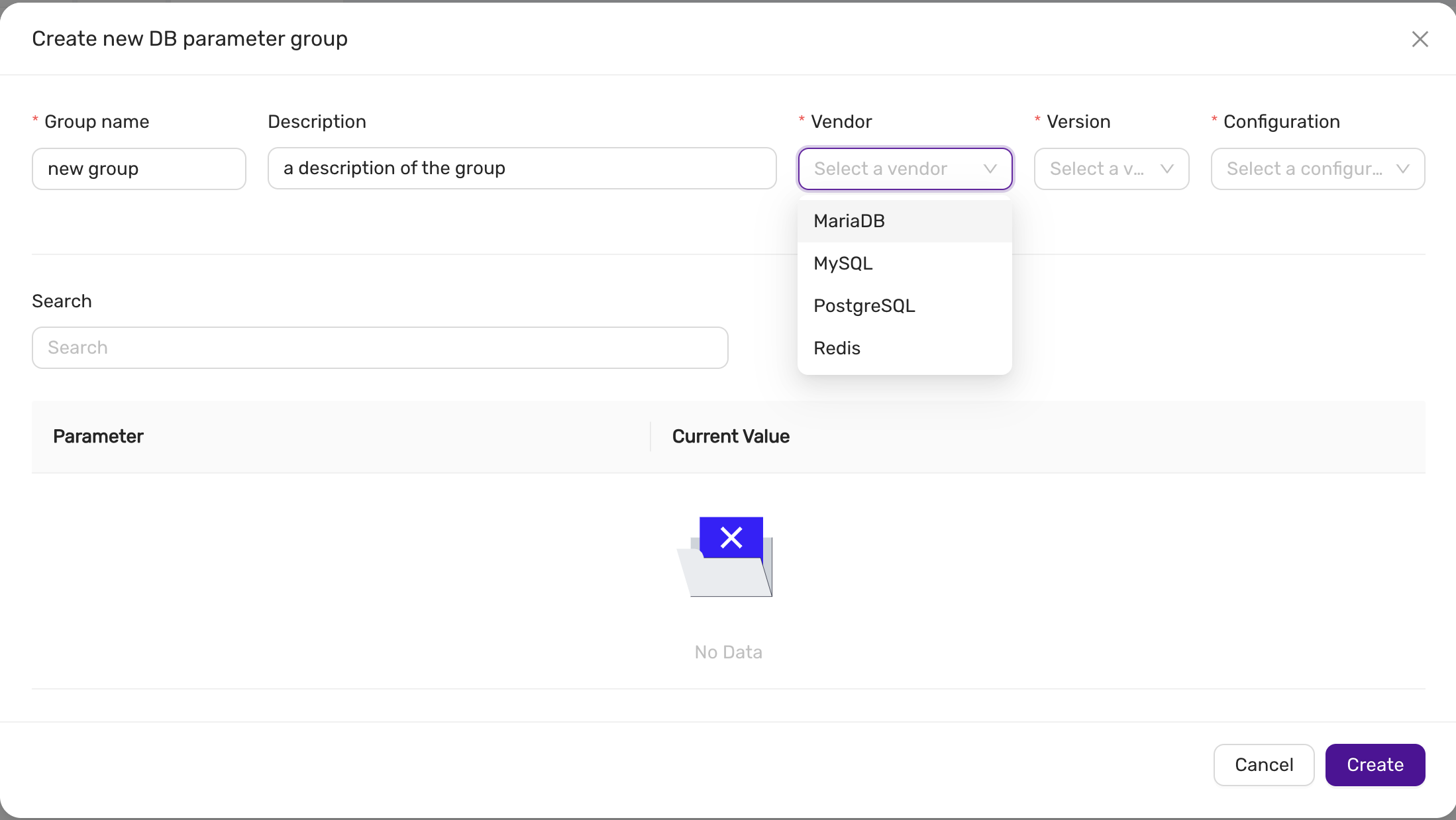Click the Create button
The width and height of the screenshot is (1456, 820).
pos(1375,765)
